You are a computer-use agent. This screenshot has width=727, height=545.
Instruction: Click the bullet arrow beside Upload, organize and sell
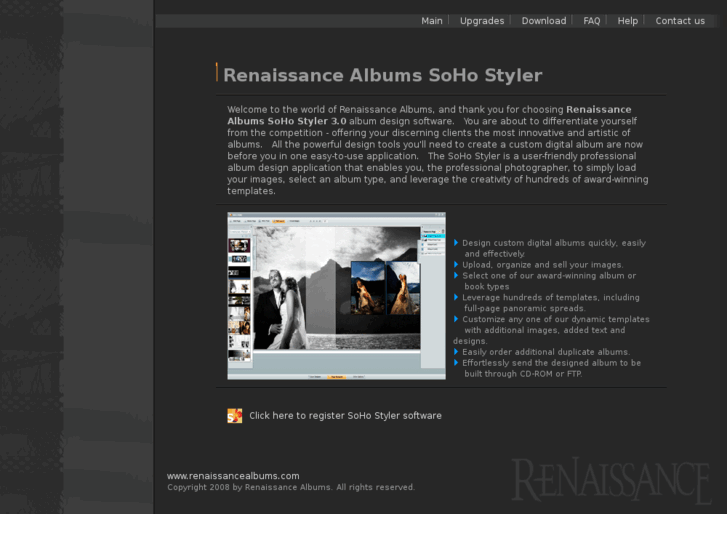(x=456, y=264)
